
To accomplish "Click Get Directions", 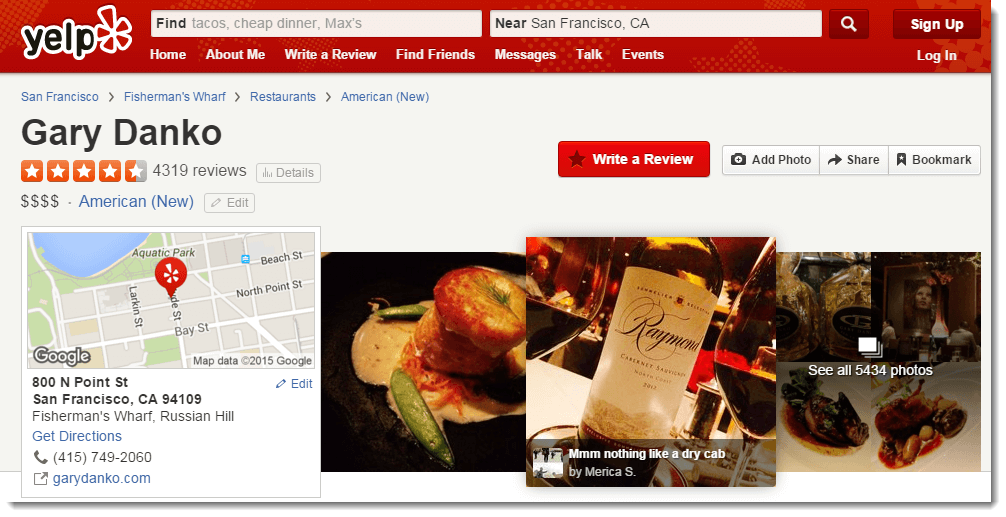I will (x=77, y=436).
